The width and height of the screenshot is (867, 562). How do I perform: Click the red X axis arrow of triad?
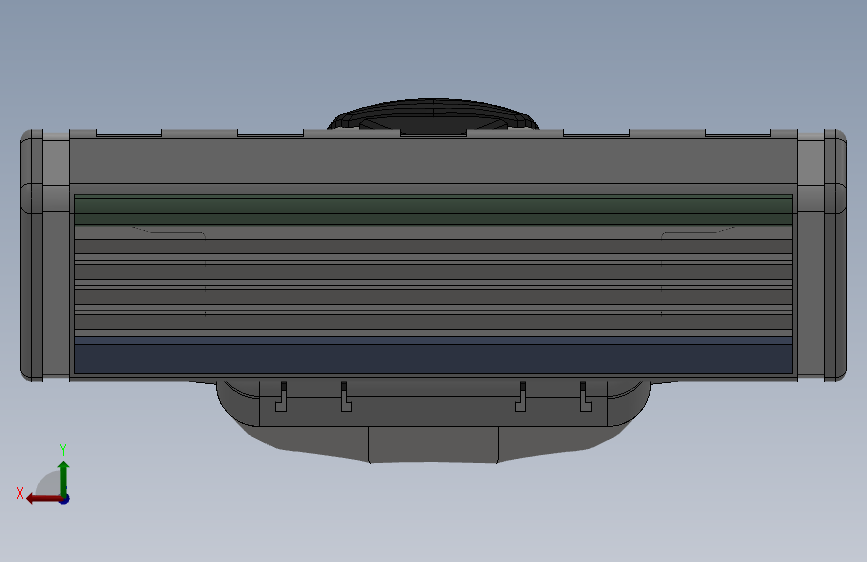click(43, 499)
